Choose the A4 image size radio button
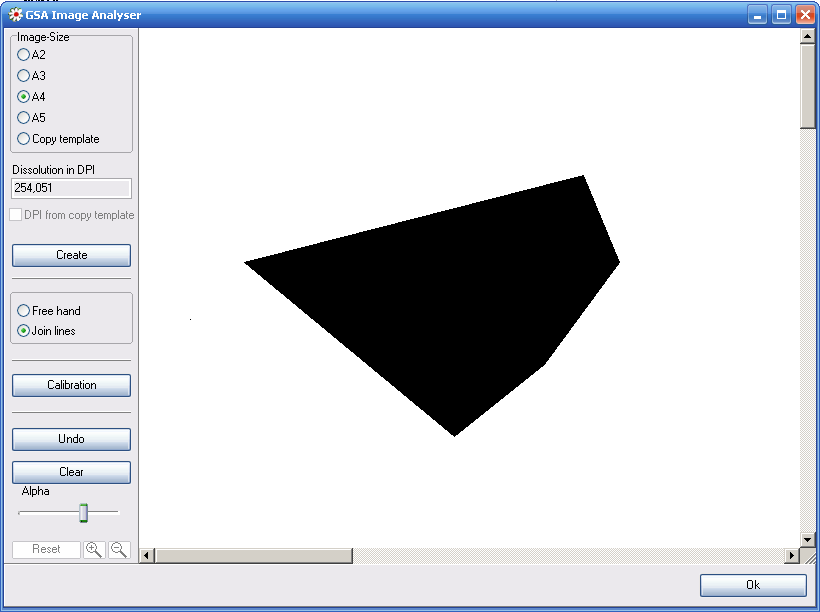Viewport: 820px width, 612px height. pos(23,96)
